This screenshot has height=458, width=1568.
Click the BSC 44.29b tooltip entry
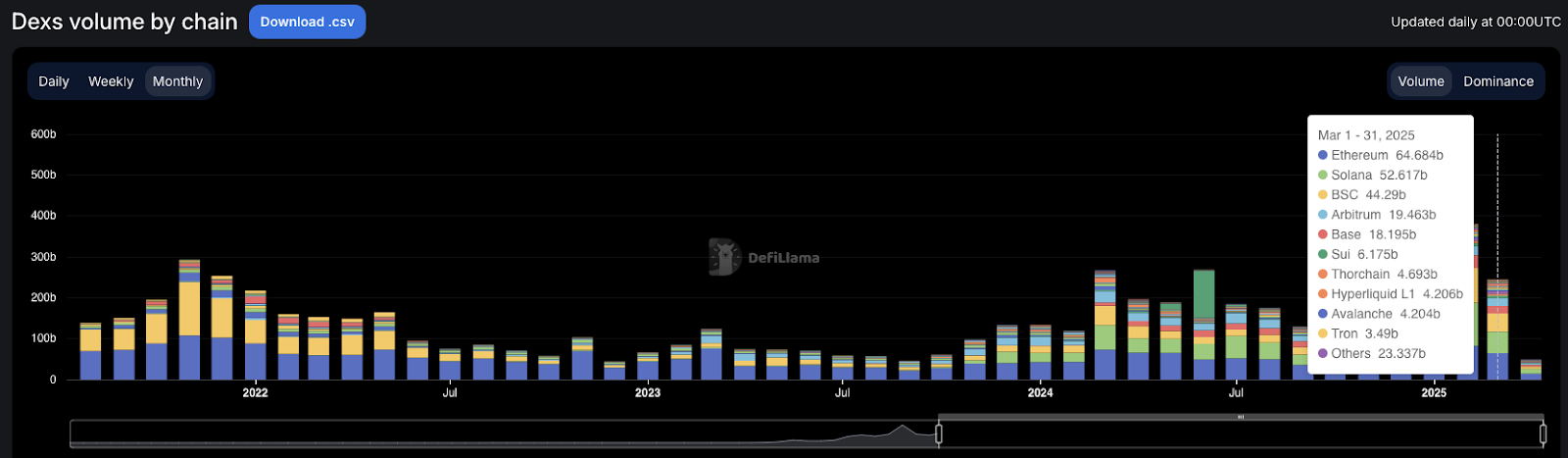[1361, 194]
